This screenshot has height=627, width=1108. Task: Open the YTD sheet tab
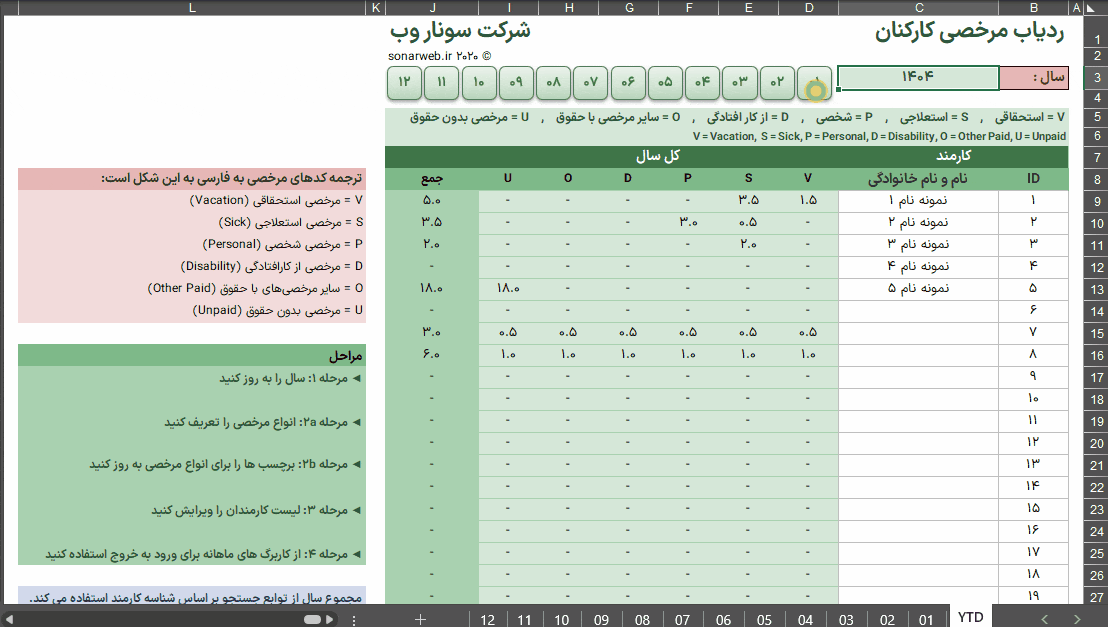pyautogui.click(x=970, y=617)
